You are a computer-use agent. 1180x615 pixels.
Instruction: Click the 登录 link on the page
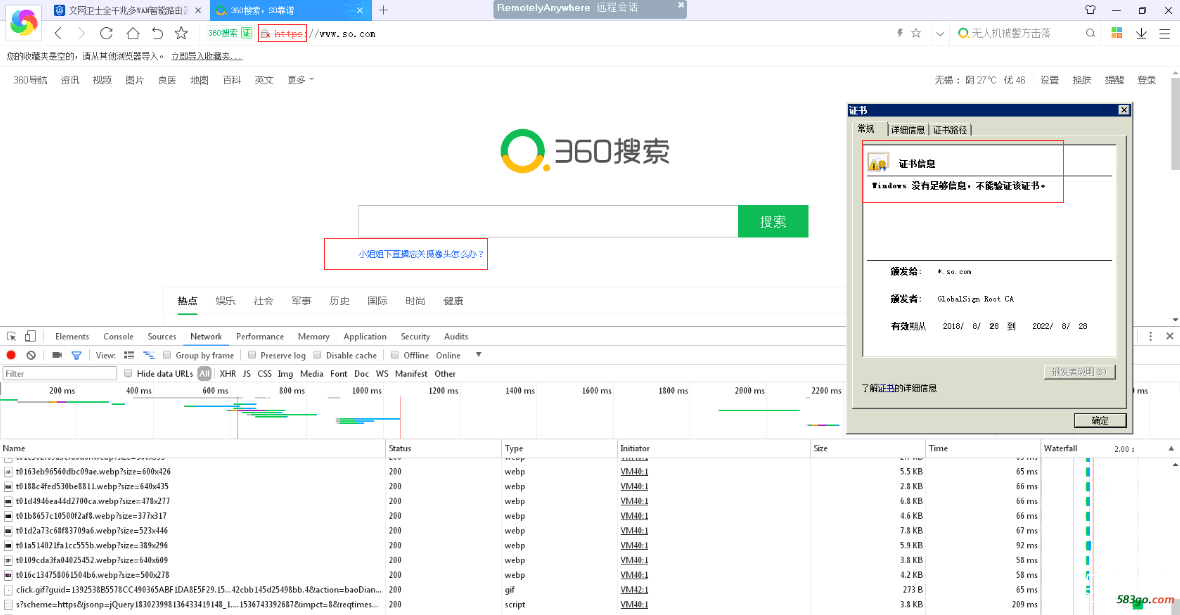(x=1146, y=80)
